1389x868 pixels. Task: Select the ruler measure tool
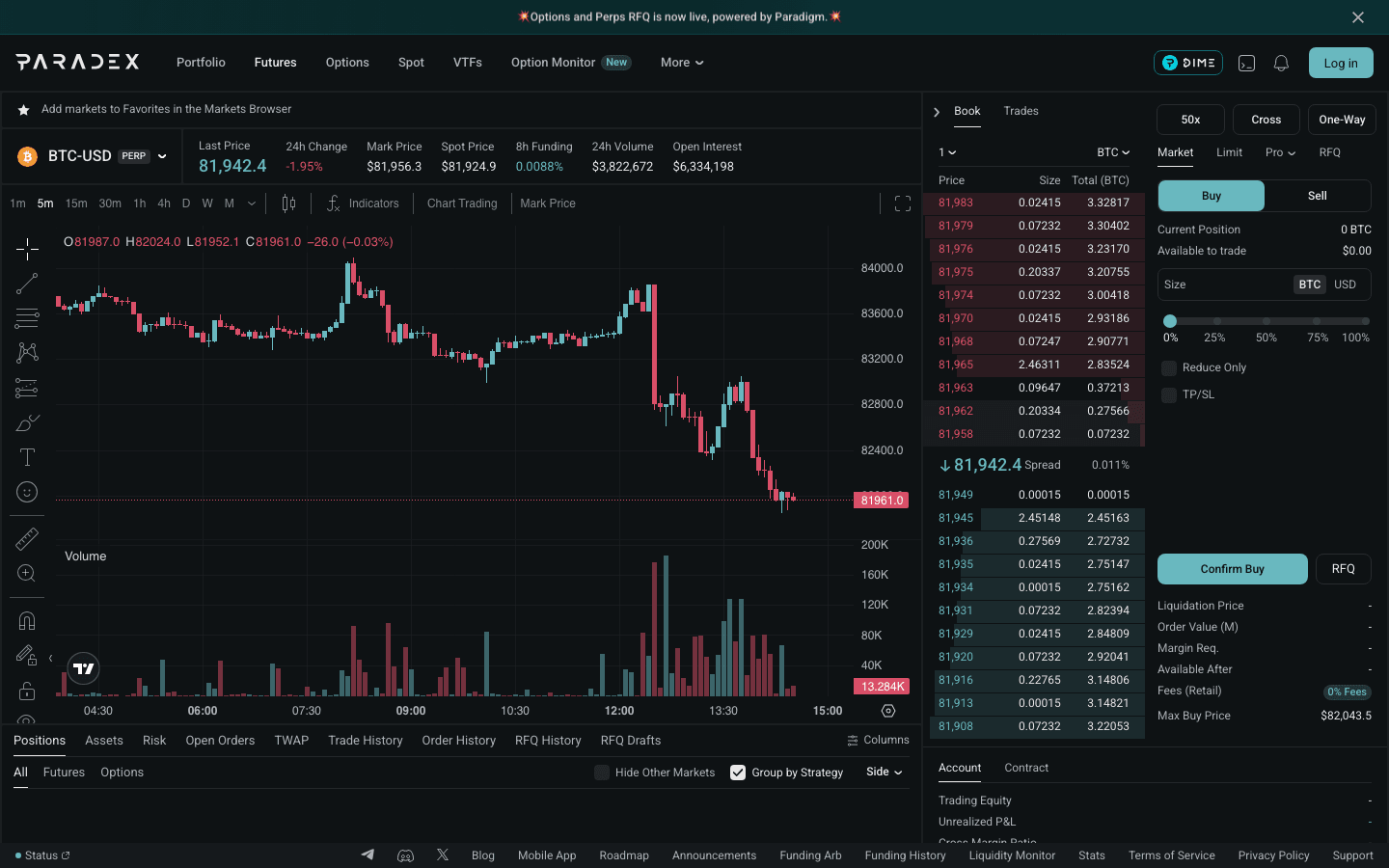click(x=27, y=539)
